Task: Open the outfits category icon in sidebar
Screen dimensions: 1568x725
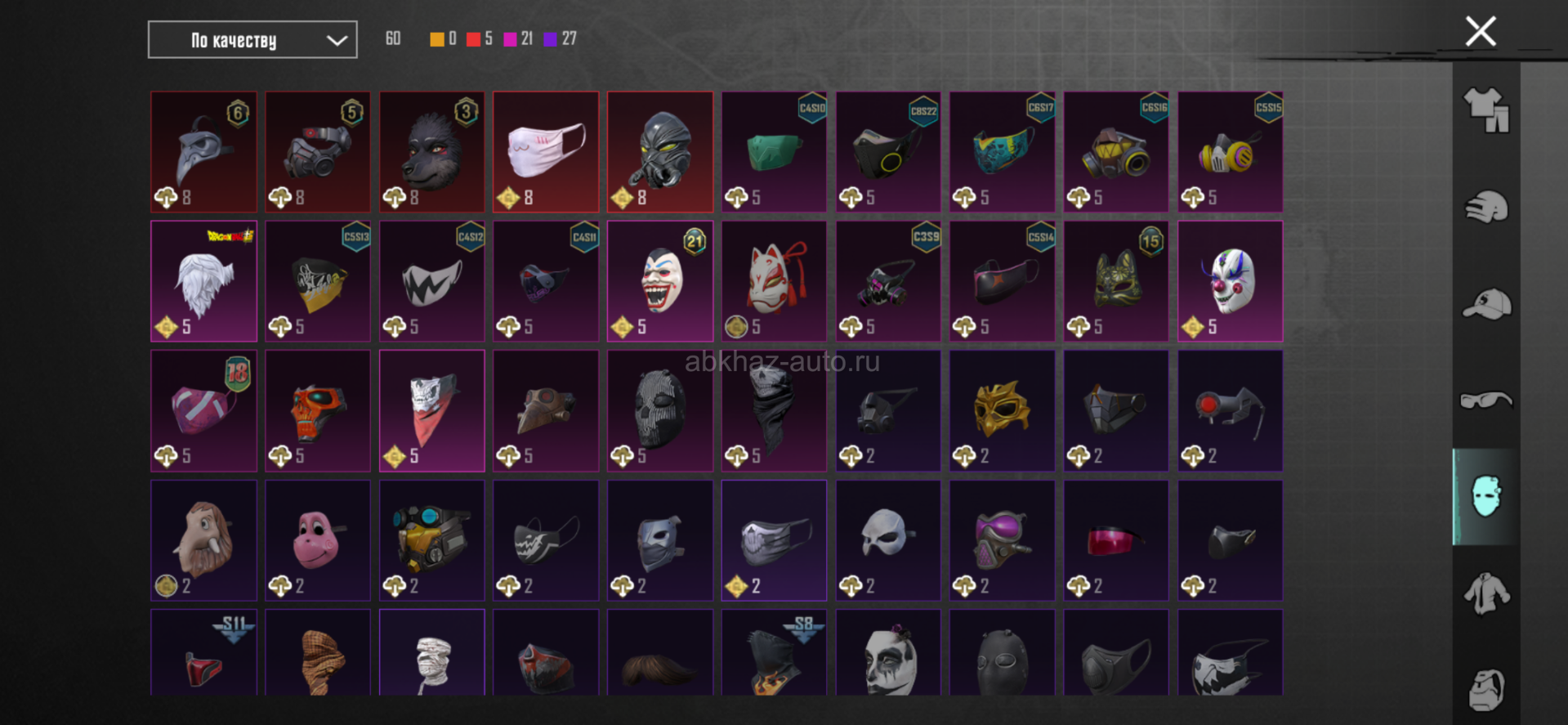Action: [1486, 110]
